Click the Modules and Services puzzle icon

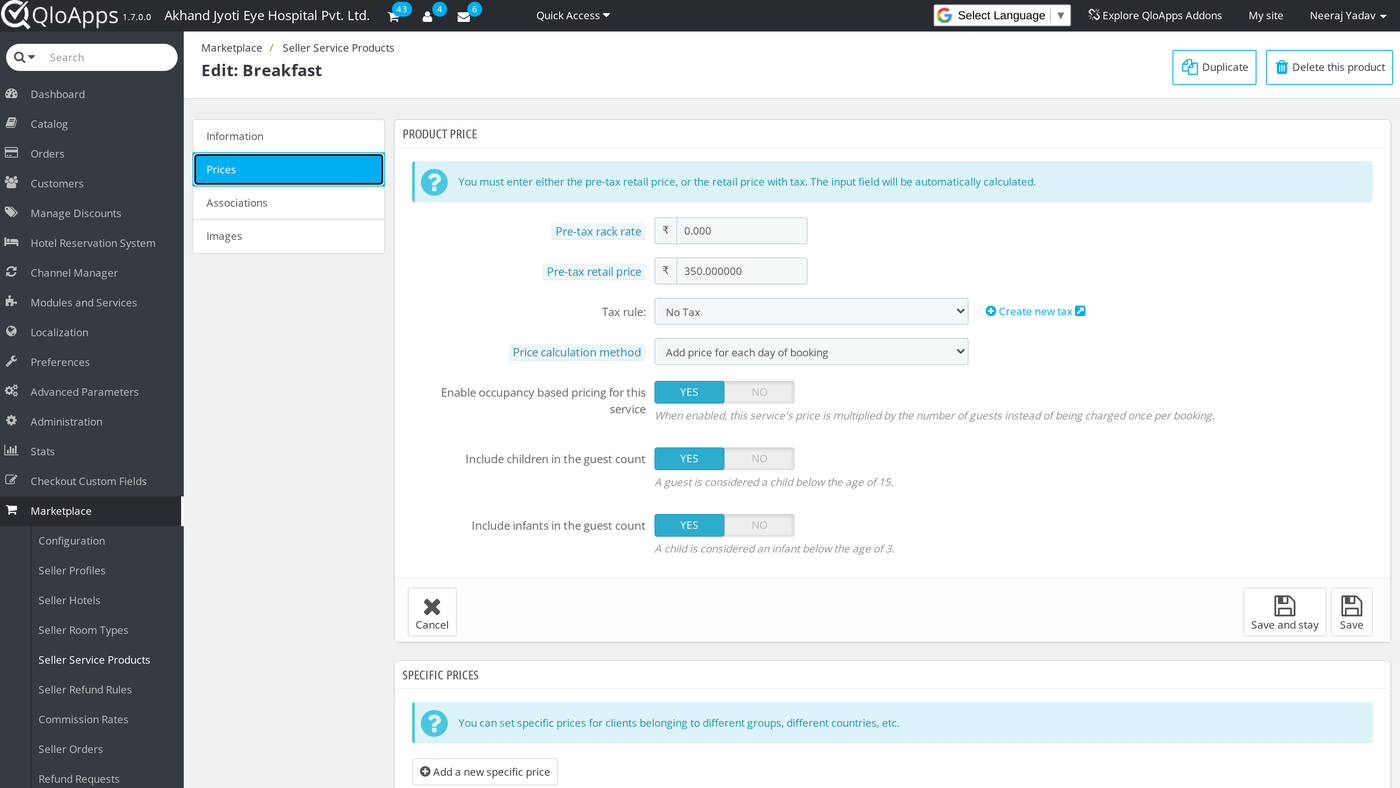pyautogui.click(x=12, y=302)
